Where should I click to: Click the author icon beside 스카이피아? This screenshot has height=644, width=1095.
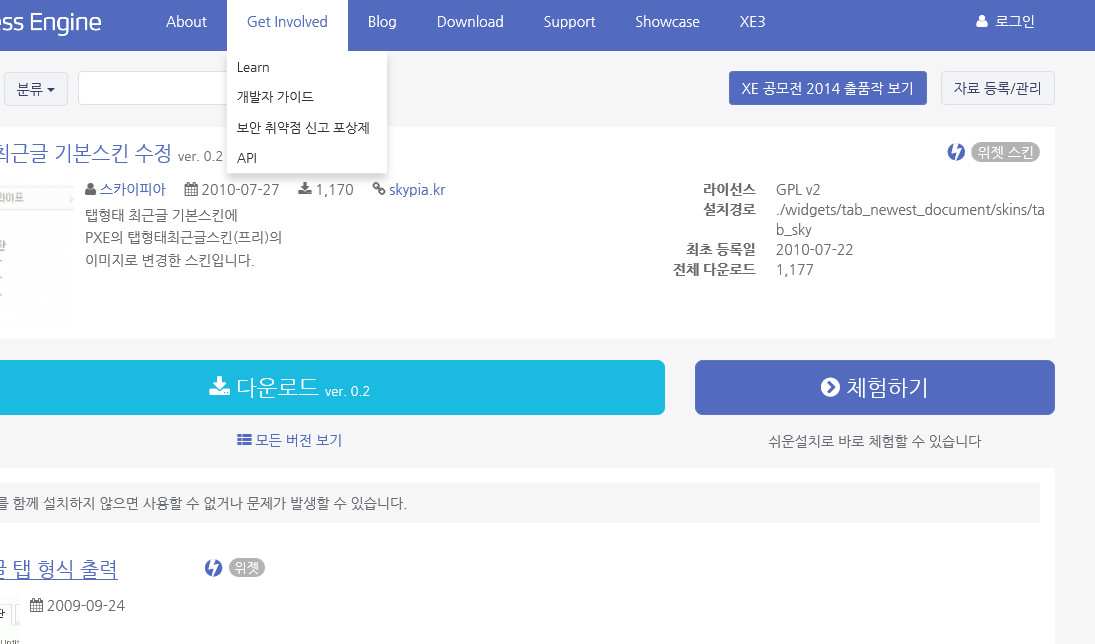pos(91,189)
